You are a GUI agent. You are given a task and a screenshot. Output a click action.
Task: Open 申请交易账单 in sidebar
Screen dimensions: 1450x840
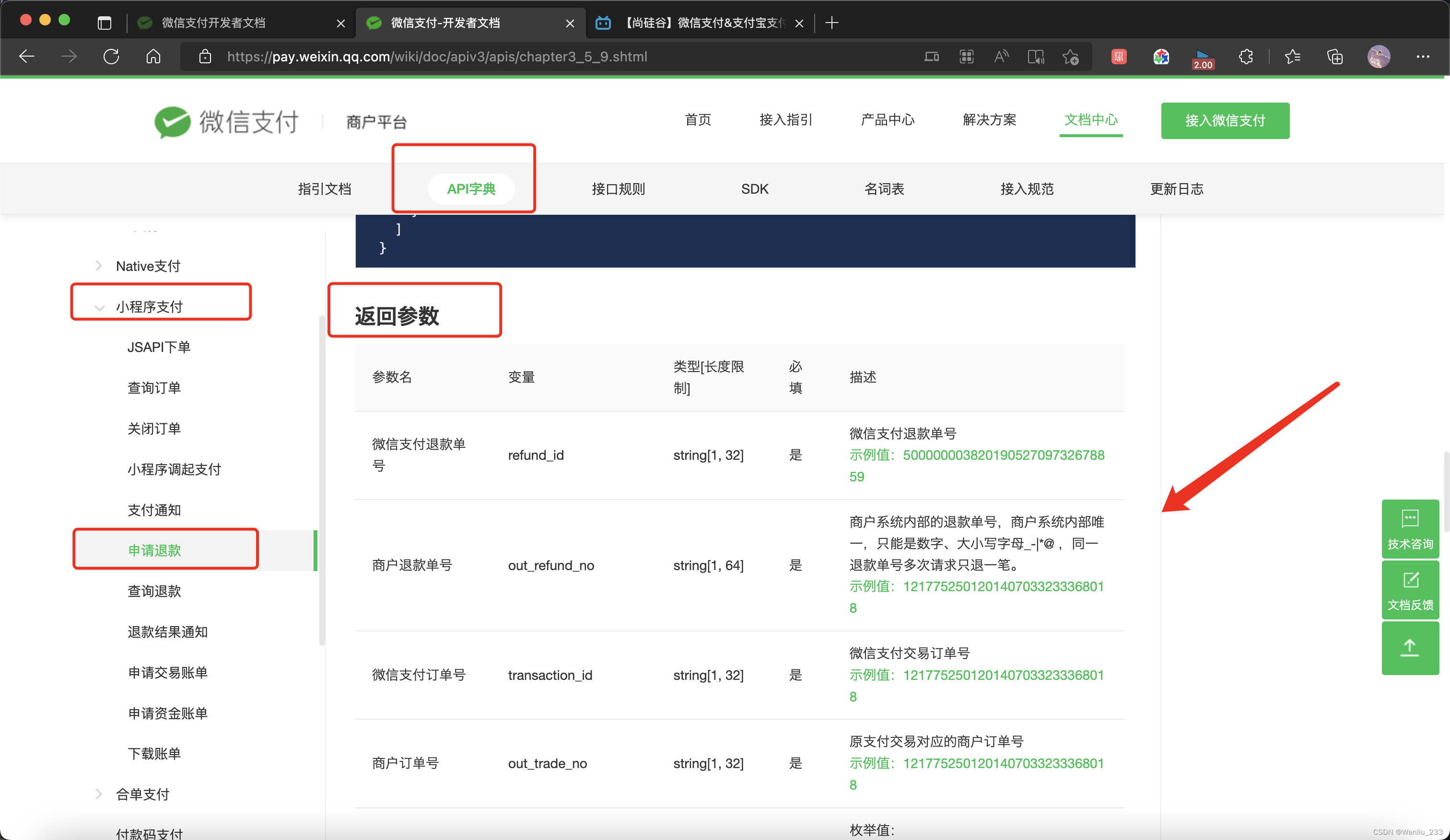(x=167, y=673)
